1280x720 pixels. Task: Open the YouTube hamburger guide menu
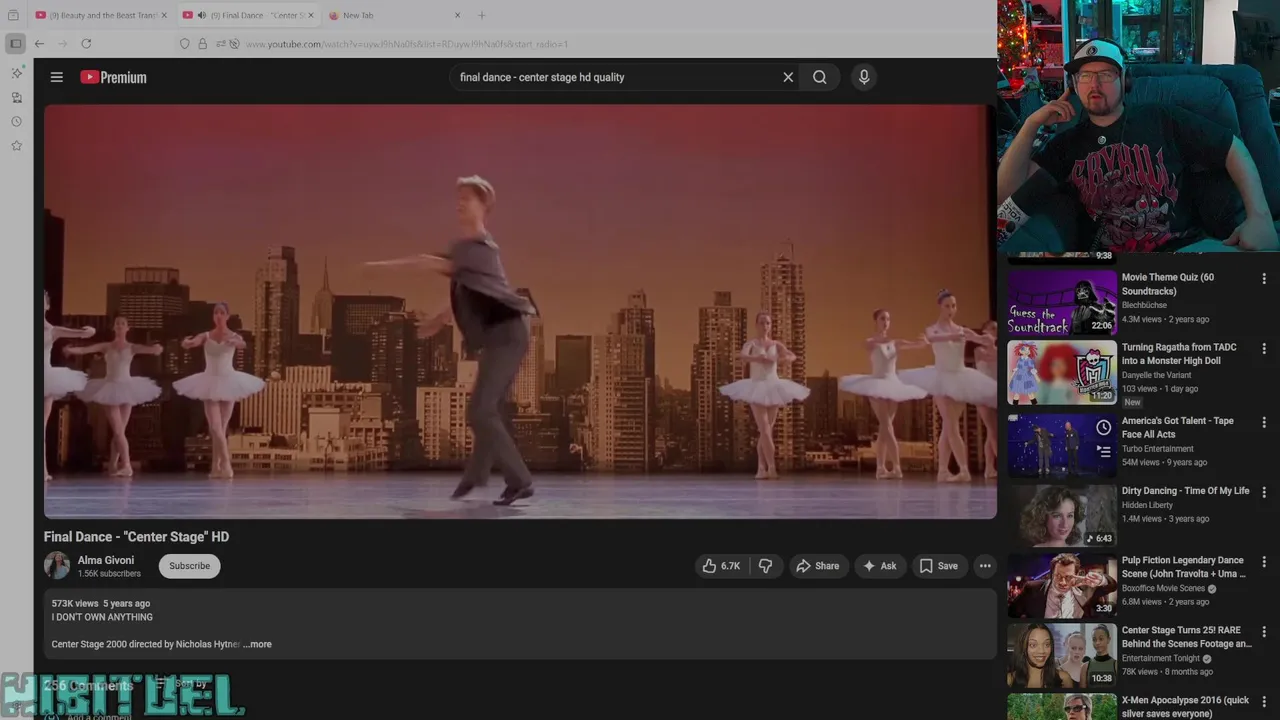tap(57, 77)
